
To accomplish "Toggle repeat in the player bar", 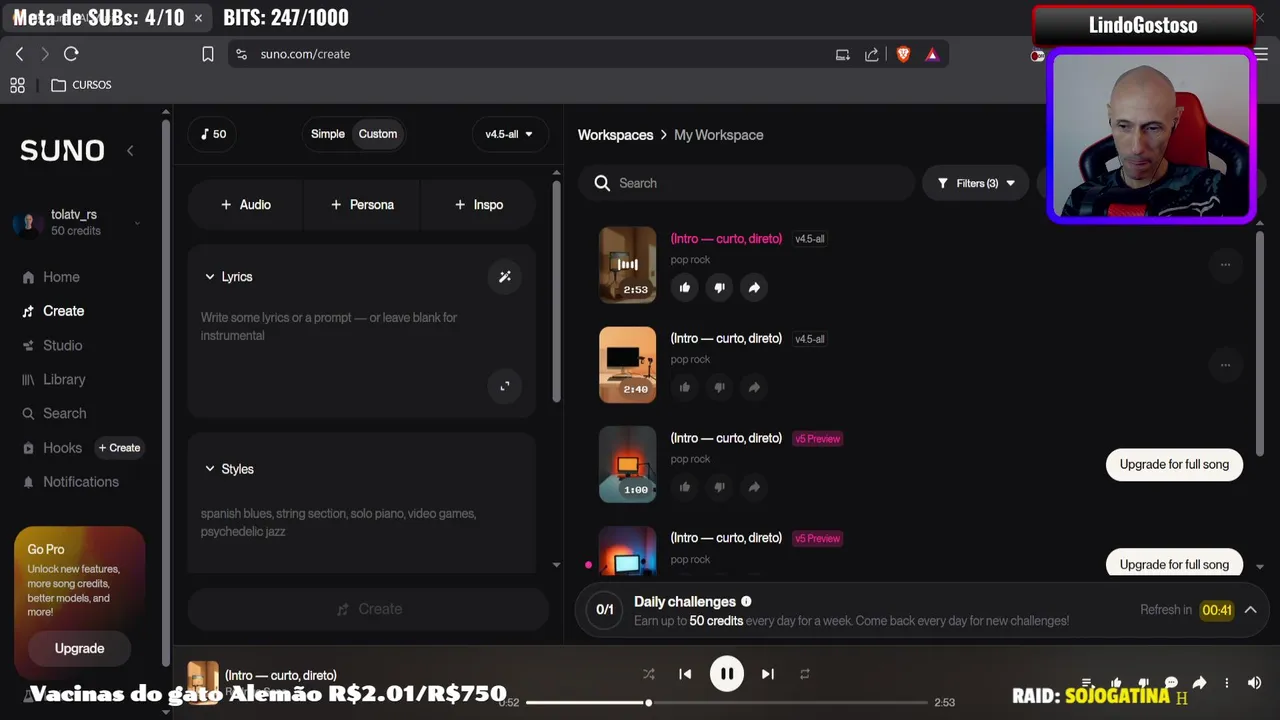I will tap(805, 674).
